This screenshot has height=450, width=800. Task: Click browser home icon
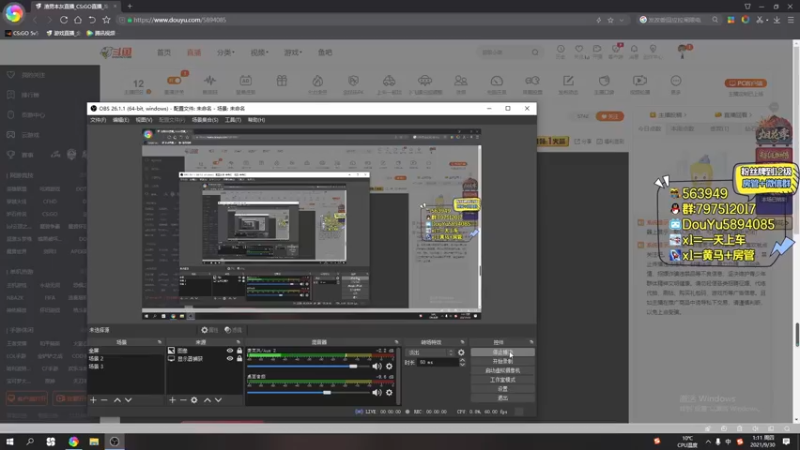(x=78, y=20)
